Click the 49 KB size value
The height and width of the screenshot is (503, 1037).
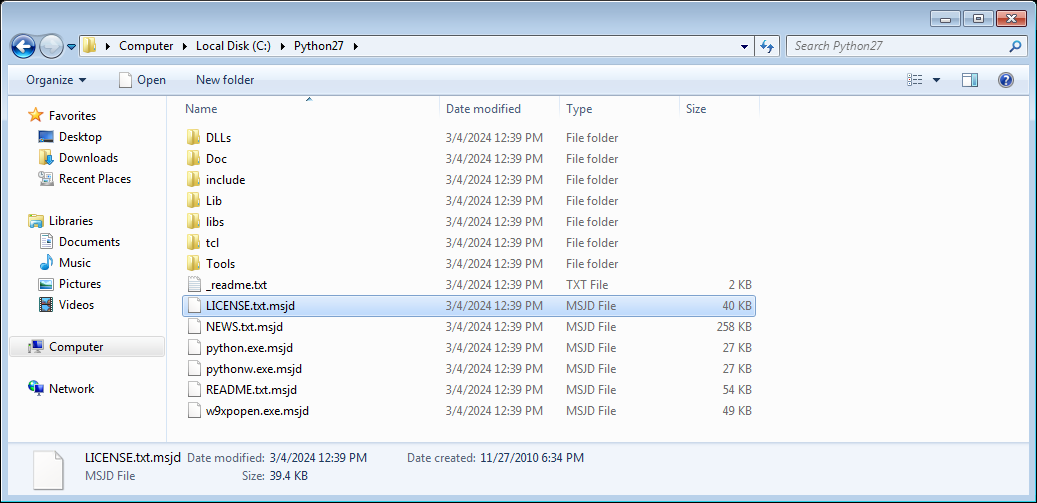pos(737,410)
